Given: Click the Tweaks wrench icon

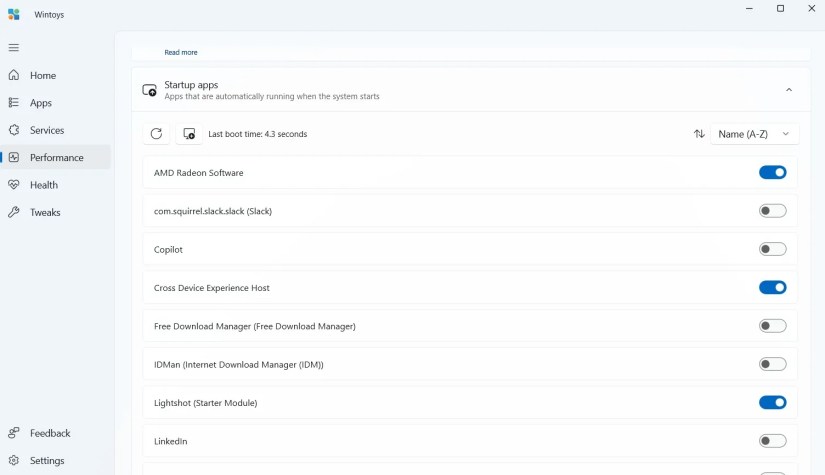Looking at the screenshot, I should pyautogui.click(x=14, y=212).
